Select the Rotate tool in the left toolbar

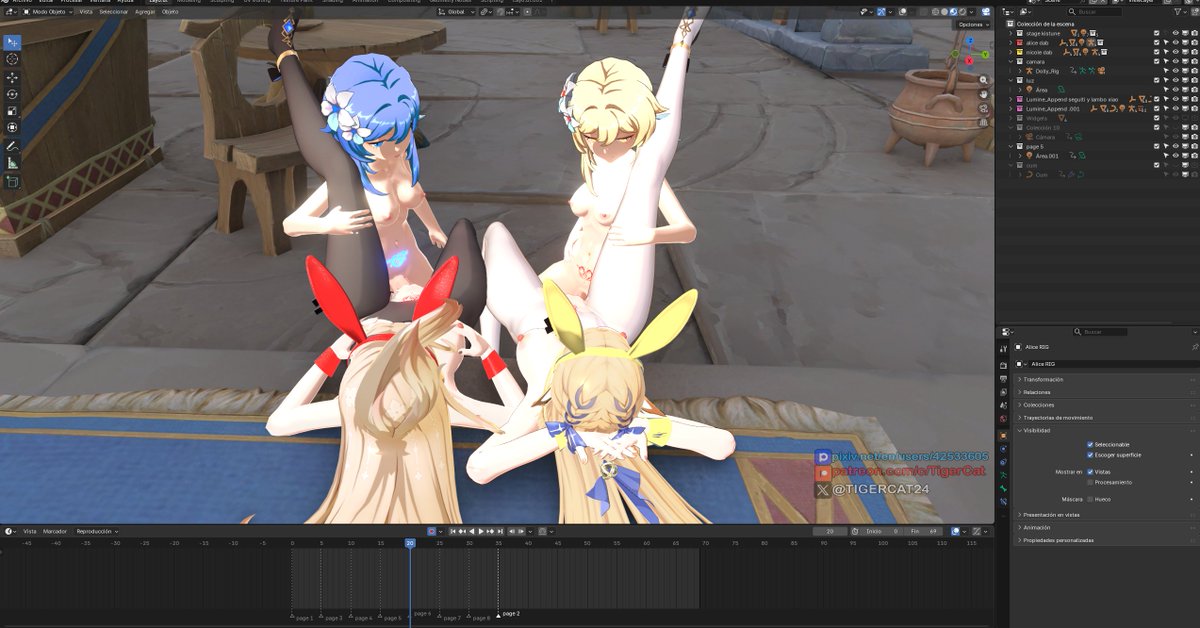tap(12, 94)
